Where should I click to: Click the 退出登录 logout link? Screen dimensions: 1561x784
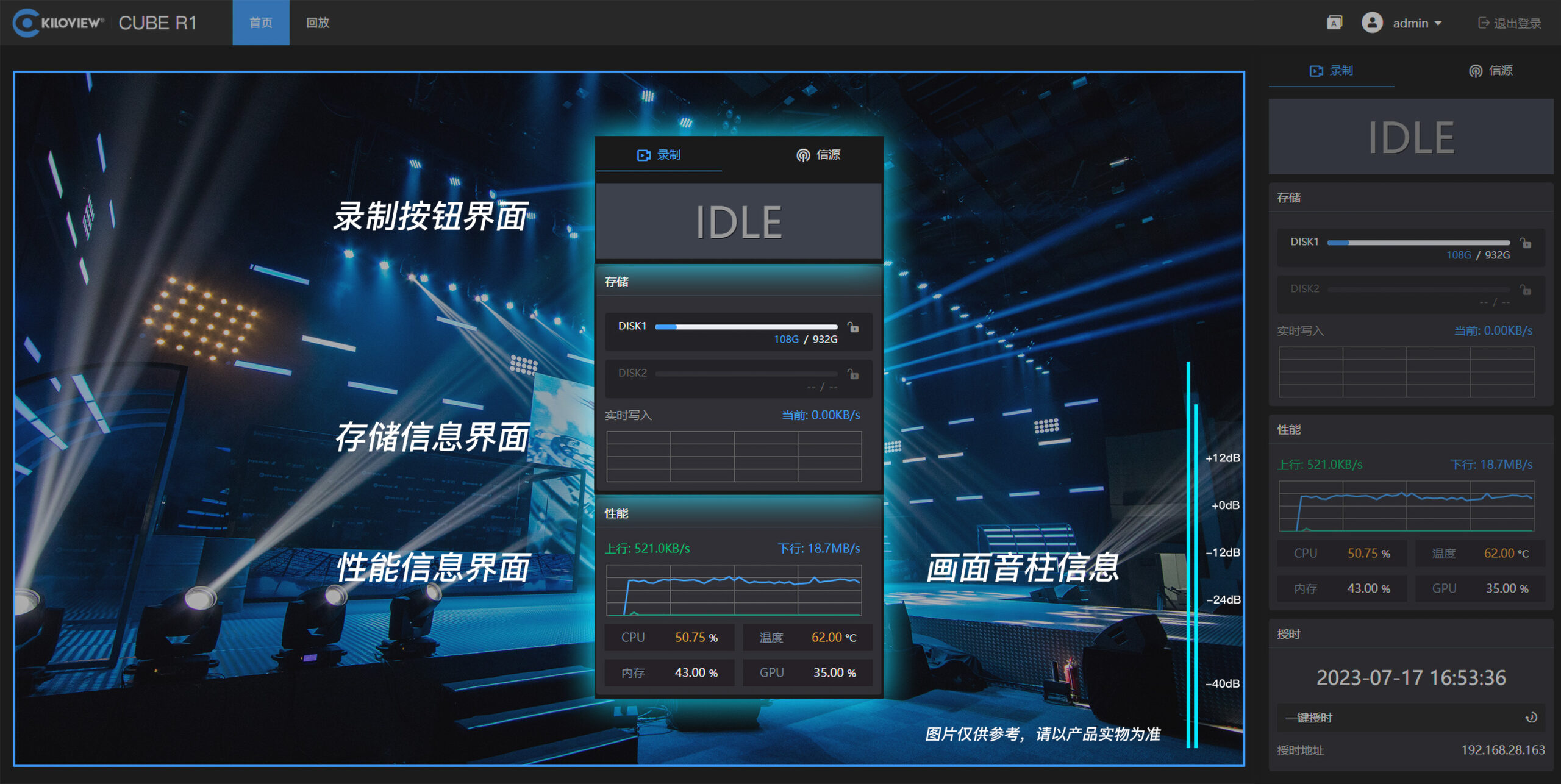1510,23
